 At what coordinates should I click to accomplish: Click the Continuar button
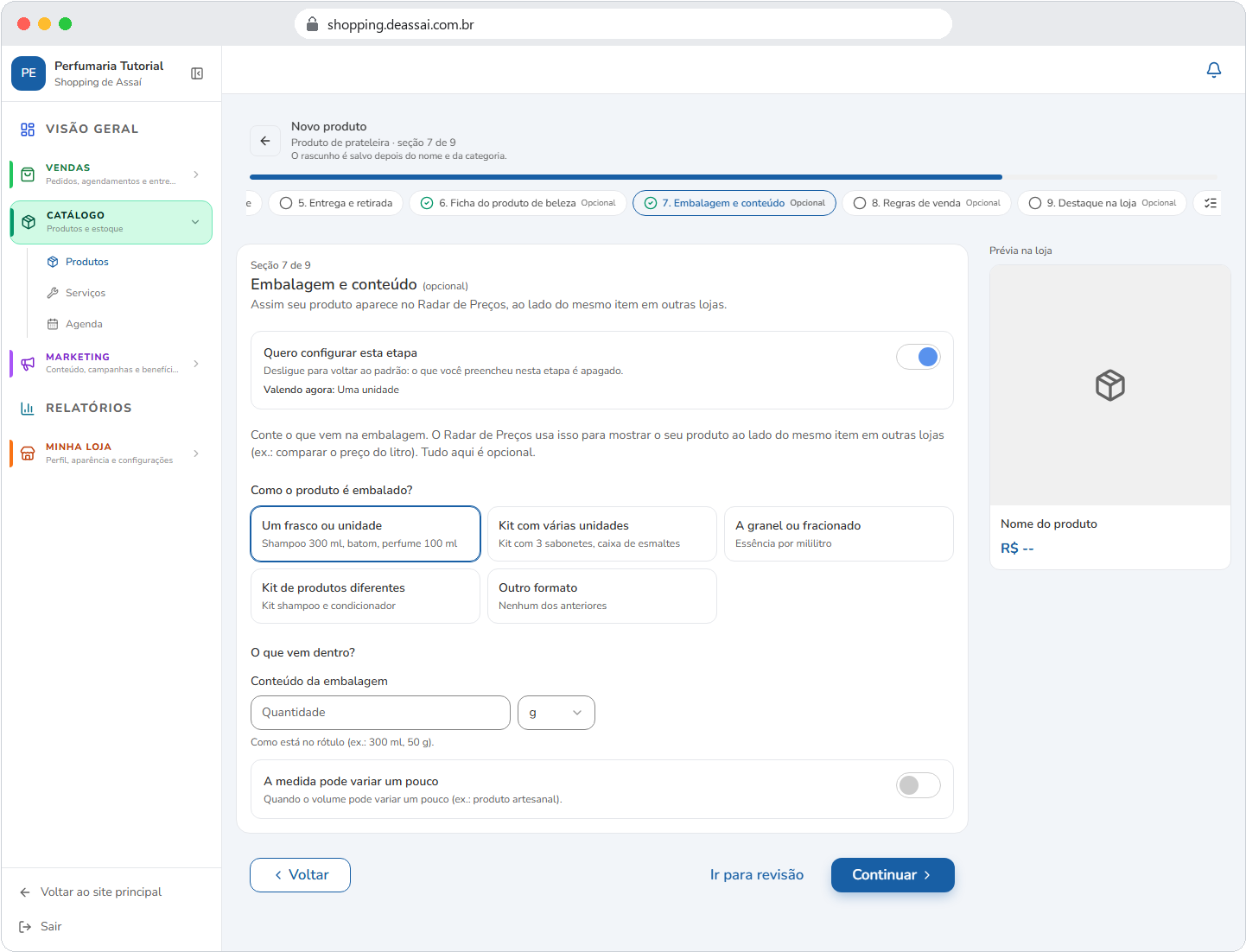pyautogui.click(x=893, y=875)
